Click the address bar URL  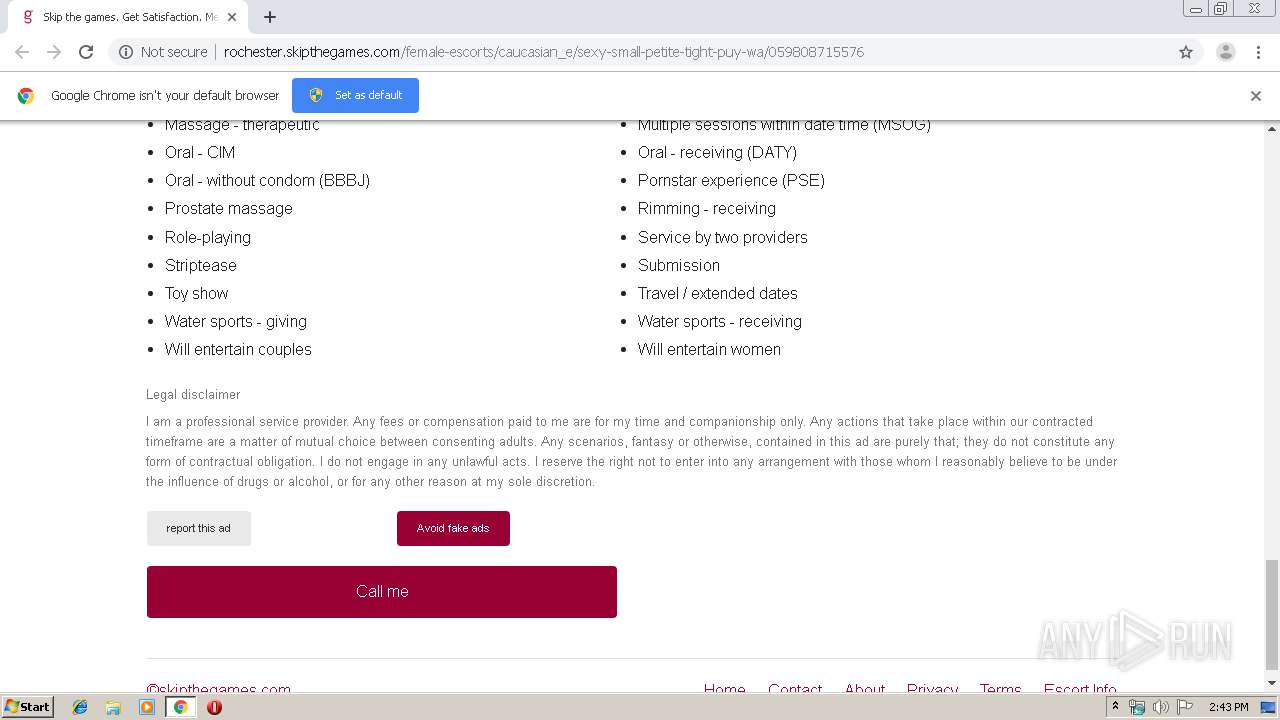click(x=544, y=52)
